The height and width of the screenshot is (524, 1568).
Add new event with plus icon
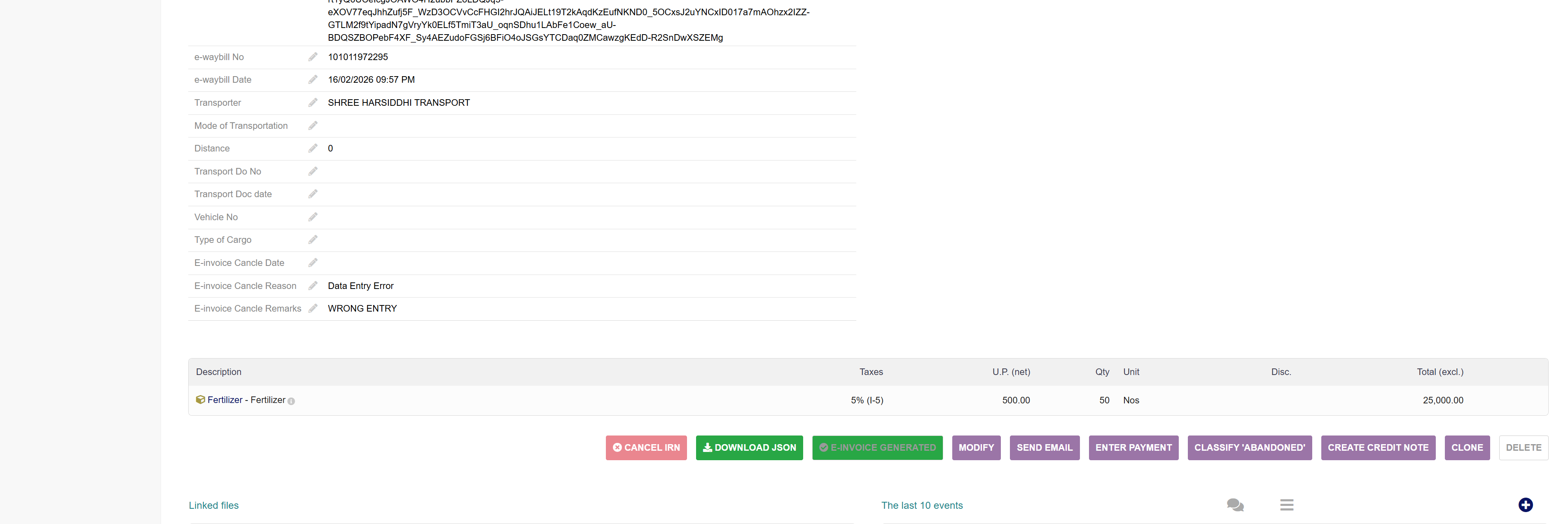tap(1525, 505)
